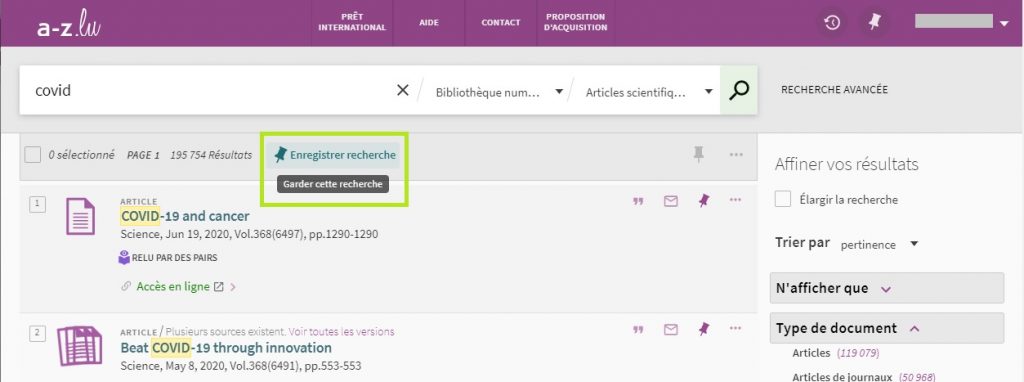Pin selected results using the grey toolbar pin

pyautogui.click(x=699, y=155)
